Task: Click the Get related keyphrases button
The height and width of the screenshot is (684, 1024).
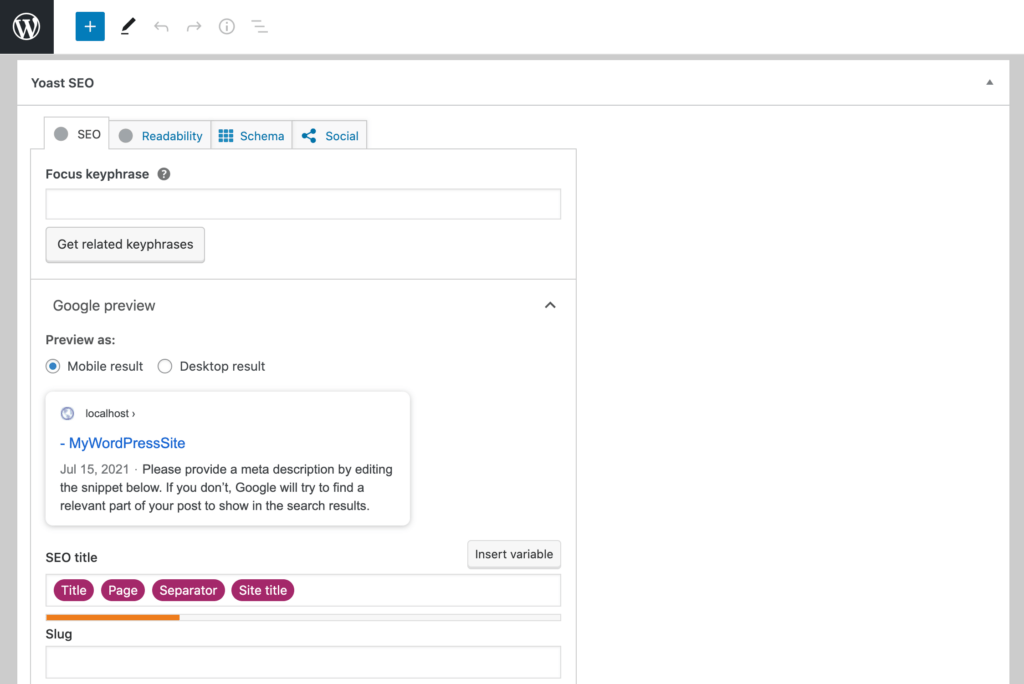Action: tap(125, 244)
